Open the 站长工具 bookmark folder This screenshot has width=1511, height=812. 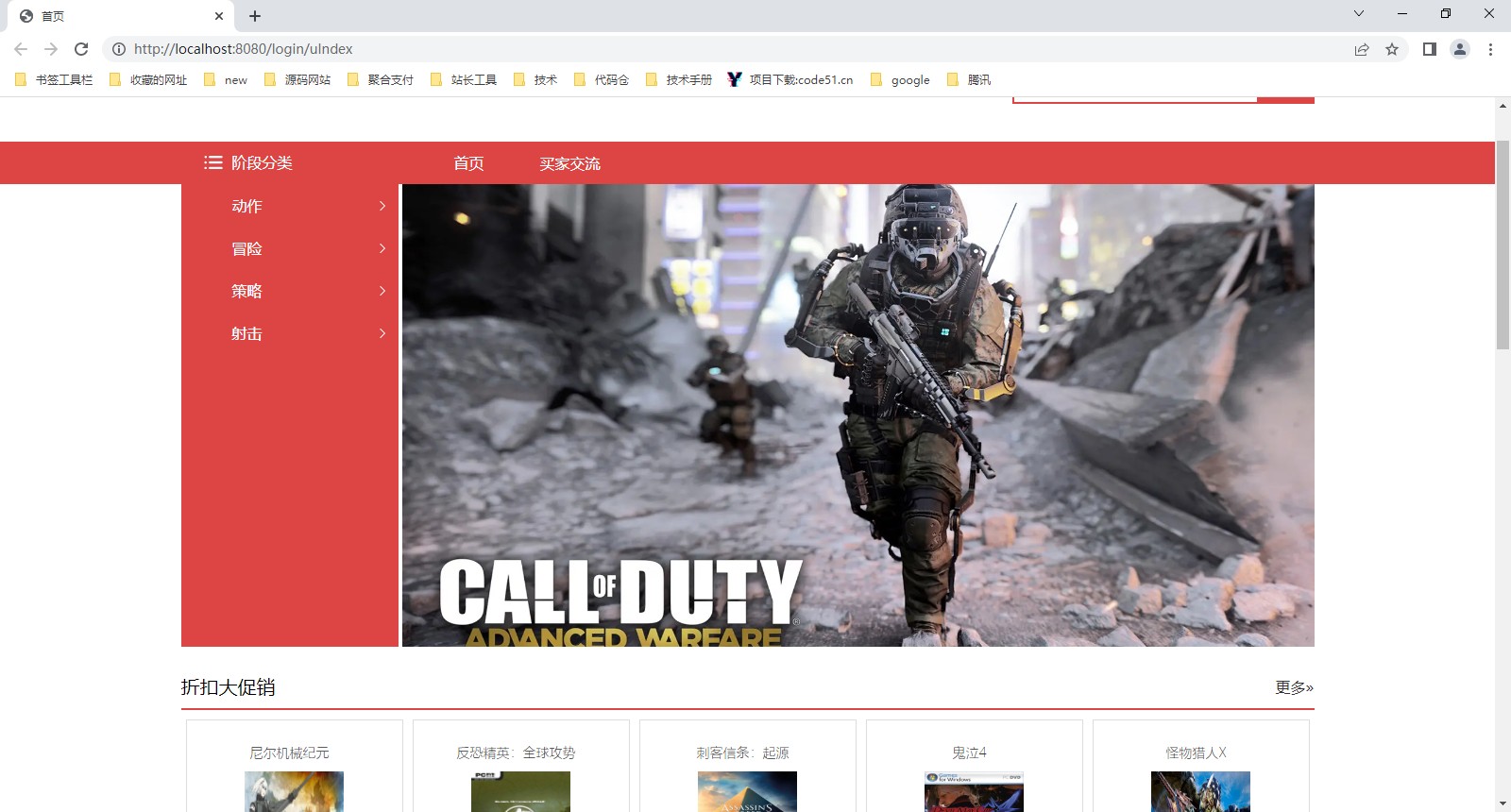464,80
